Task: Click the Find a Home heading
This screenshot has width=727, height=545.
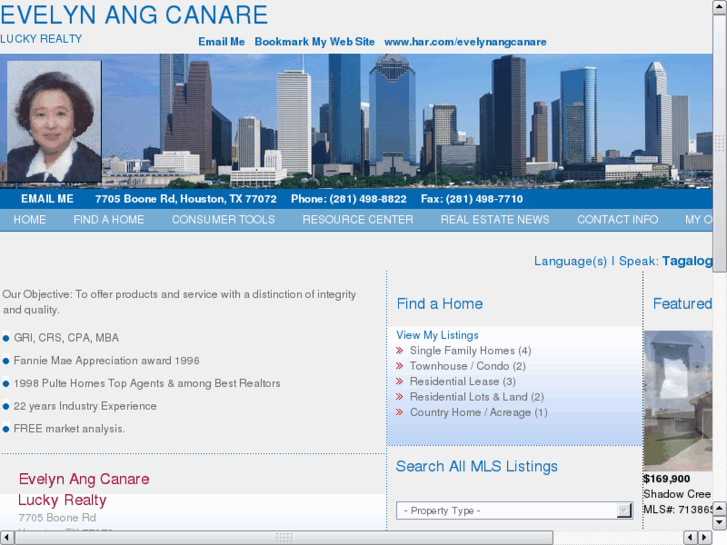Action: coord(440,304)
